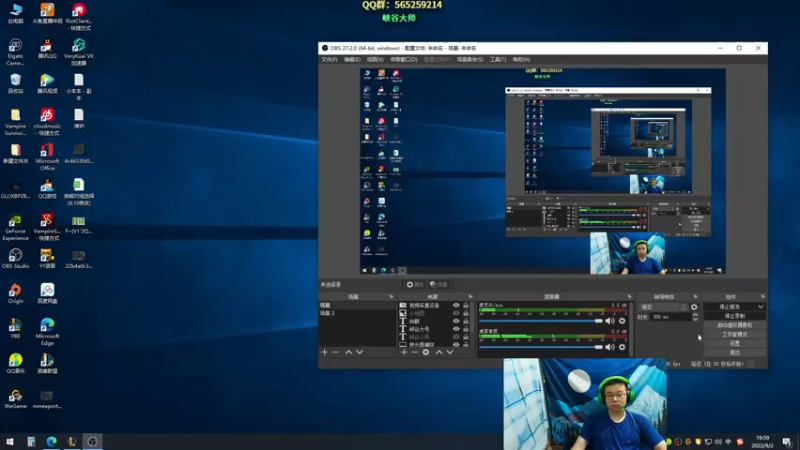Mute the 麦克风/Aux speaker icon
This screenshot has height=450, width=800.
[x=610, y=321]
